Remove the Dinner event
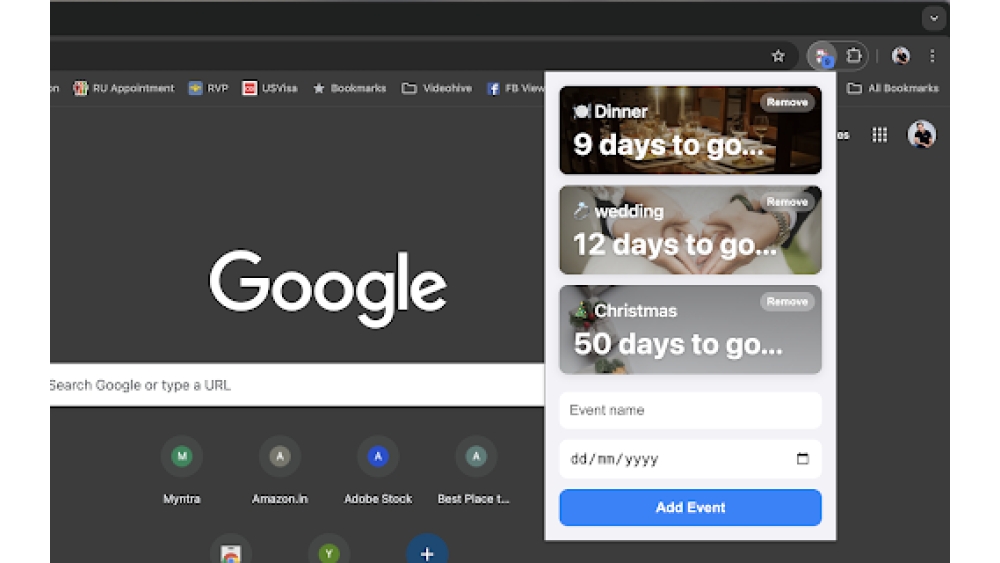 coord(787,102)
